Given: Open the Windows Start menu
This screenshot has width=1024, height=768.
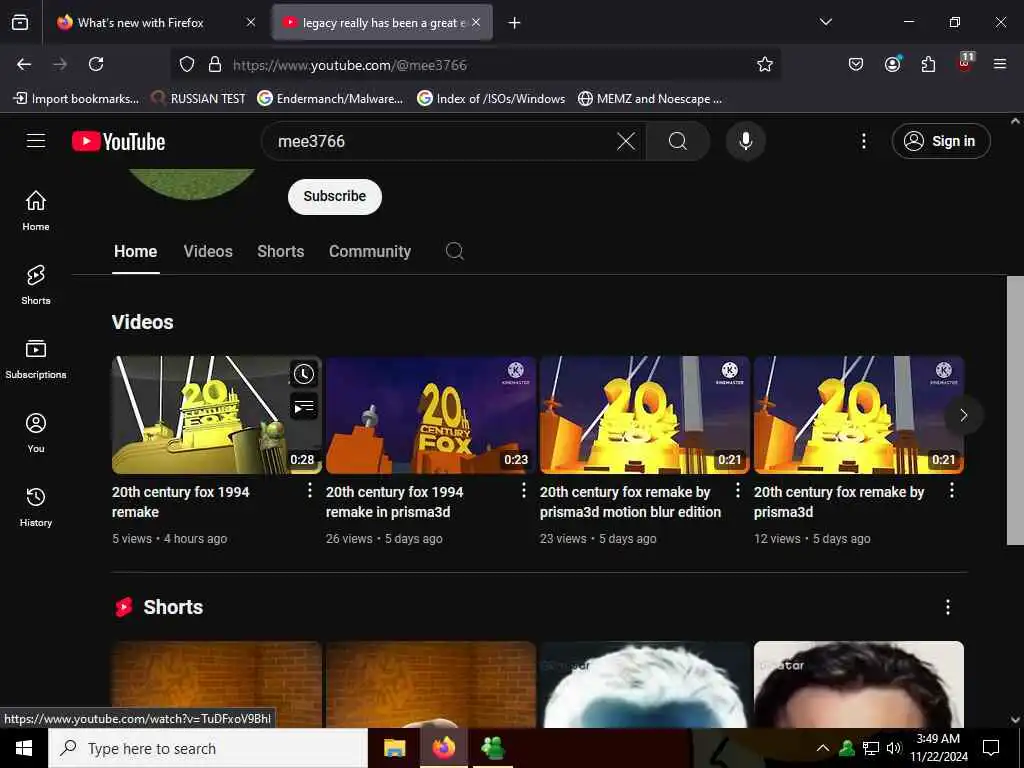Looking at the screenshot, I should pyautogui.click(x=24, y=748).
